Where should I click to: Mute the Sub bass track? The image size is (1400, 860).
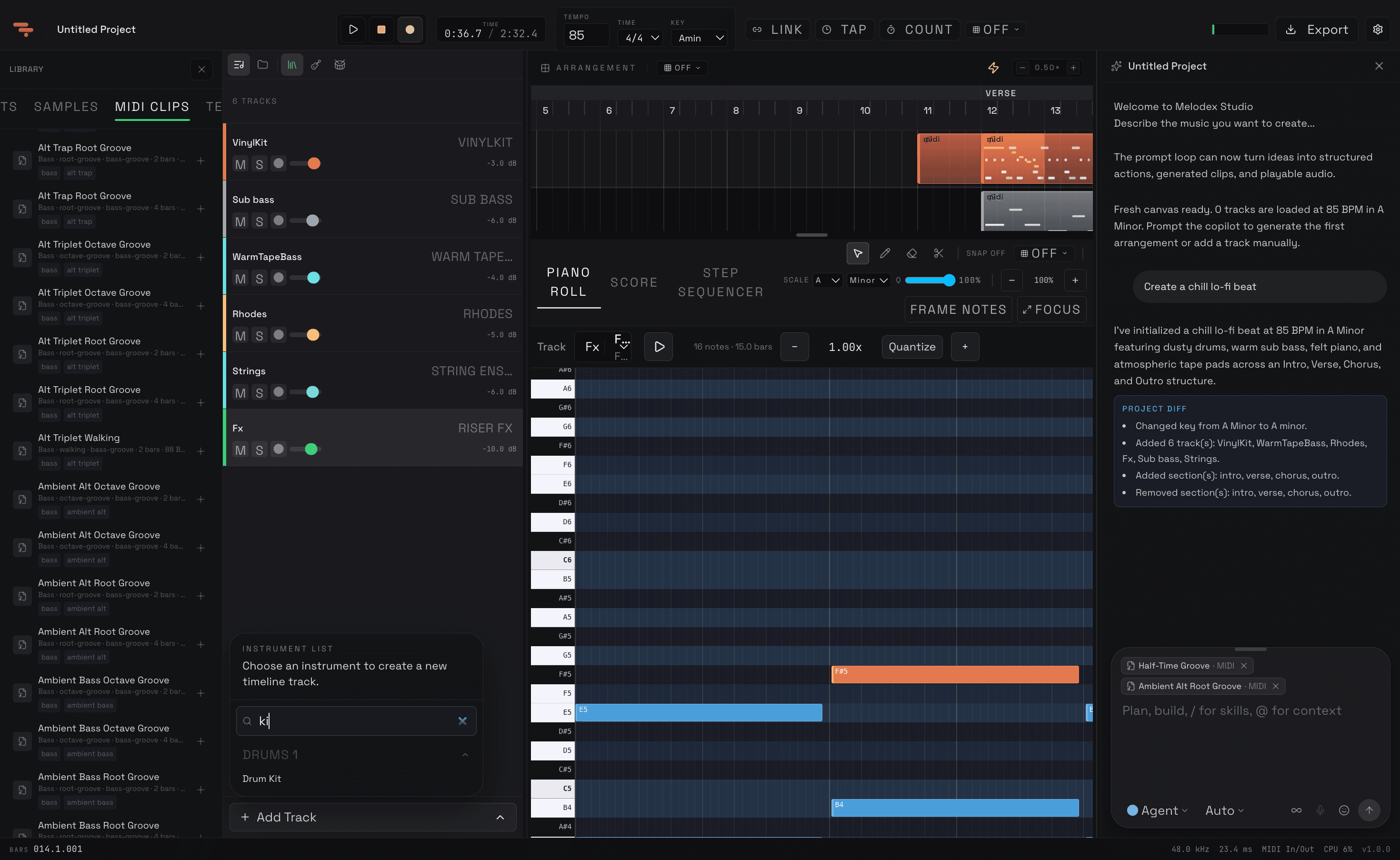pos(240,221)
